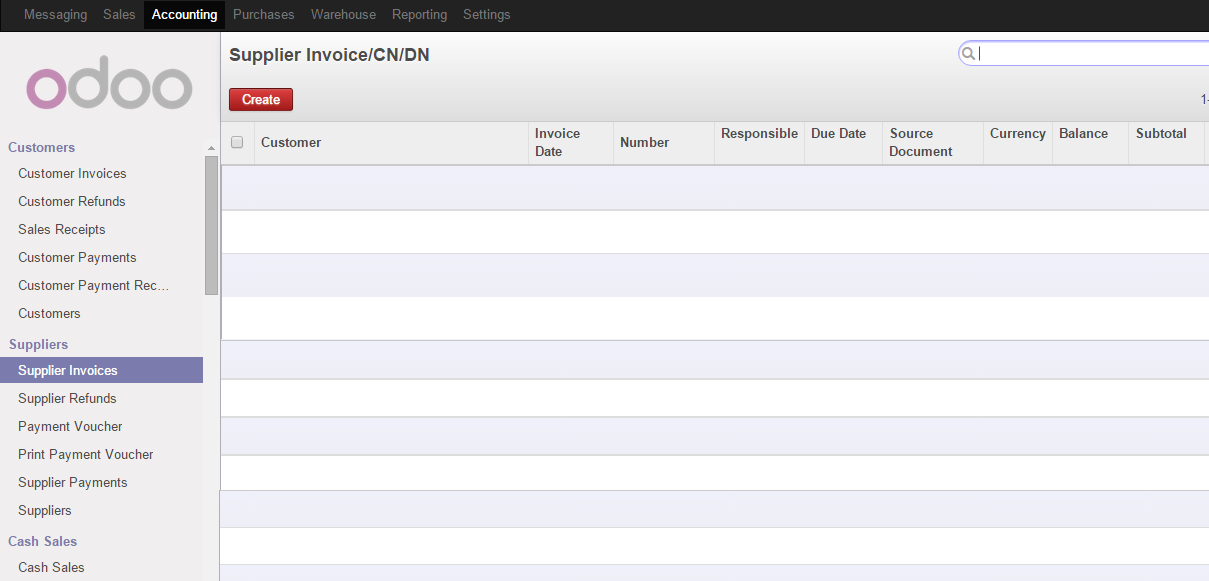Switch to the Purchases menu

(263, 14)
